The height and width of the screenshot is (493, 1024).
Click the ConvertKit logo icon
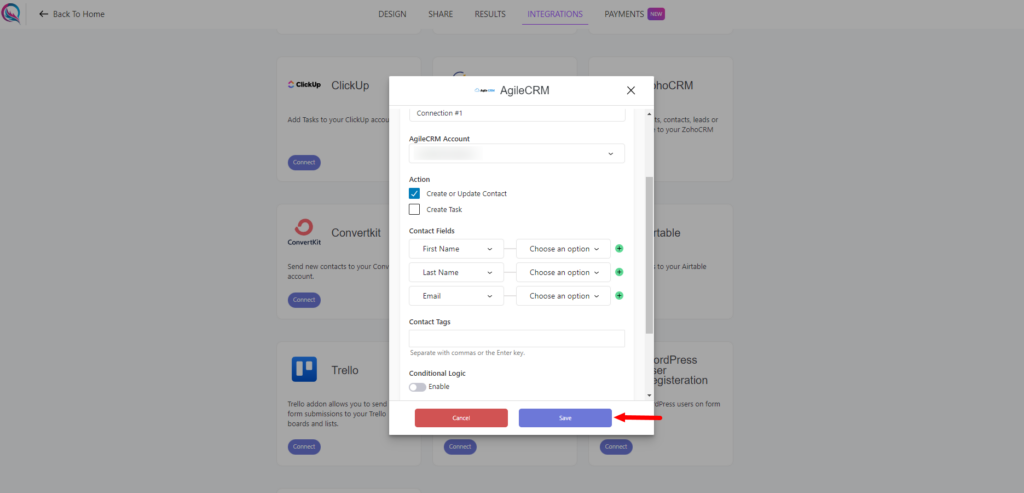(x=304, y=232)
